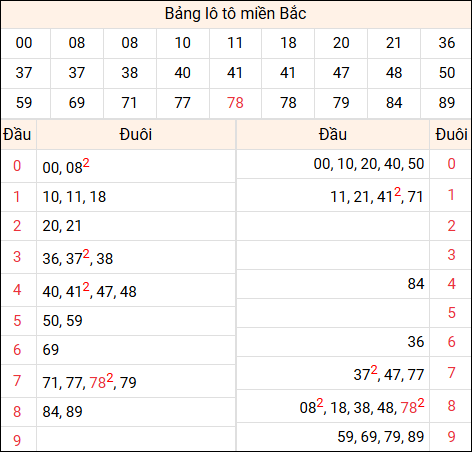Select the red 78 in the top grid
Image resolution: width=472 pixels, height=452 pixels.
(x=235, y=103)
